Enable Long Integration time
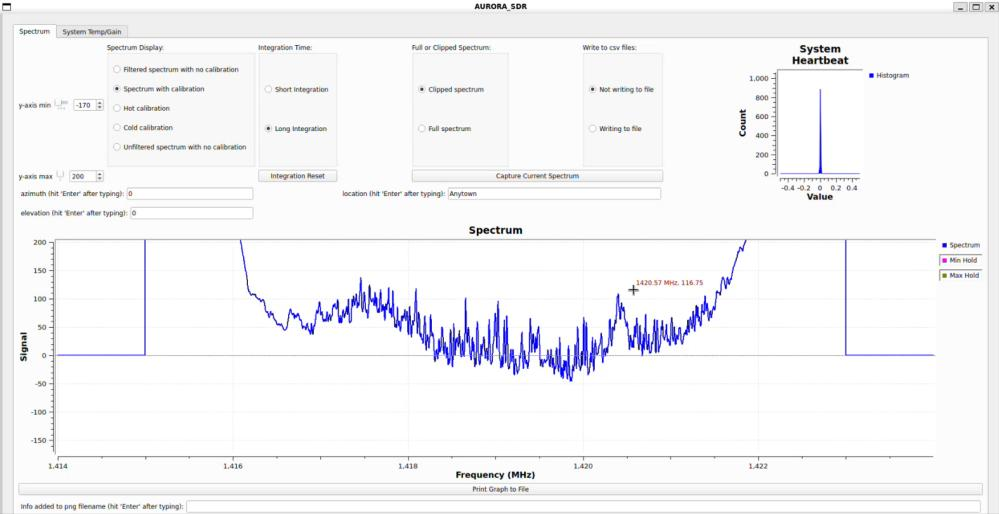Image resolution: width=999 pixels, height=514 pixels. (296, 129)
